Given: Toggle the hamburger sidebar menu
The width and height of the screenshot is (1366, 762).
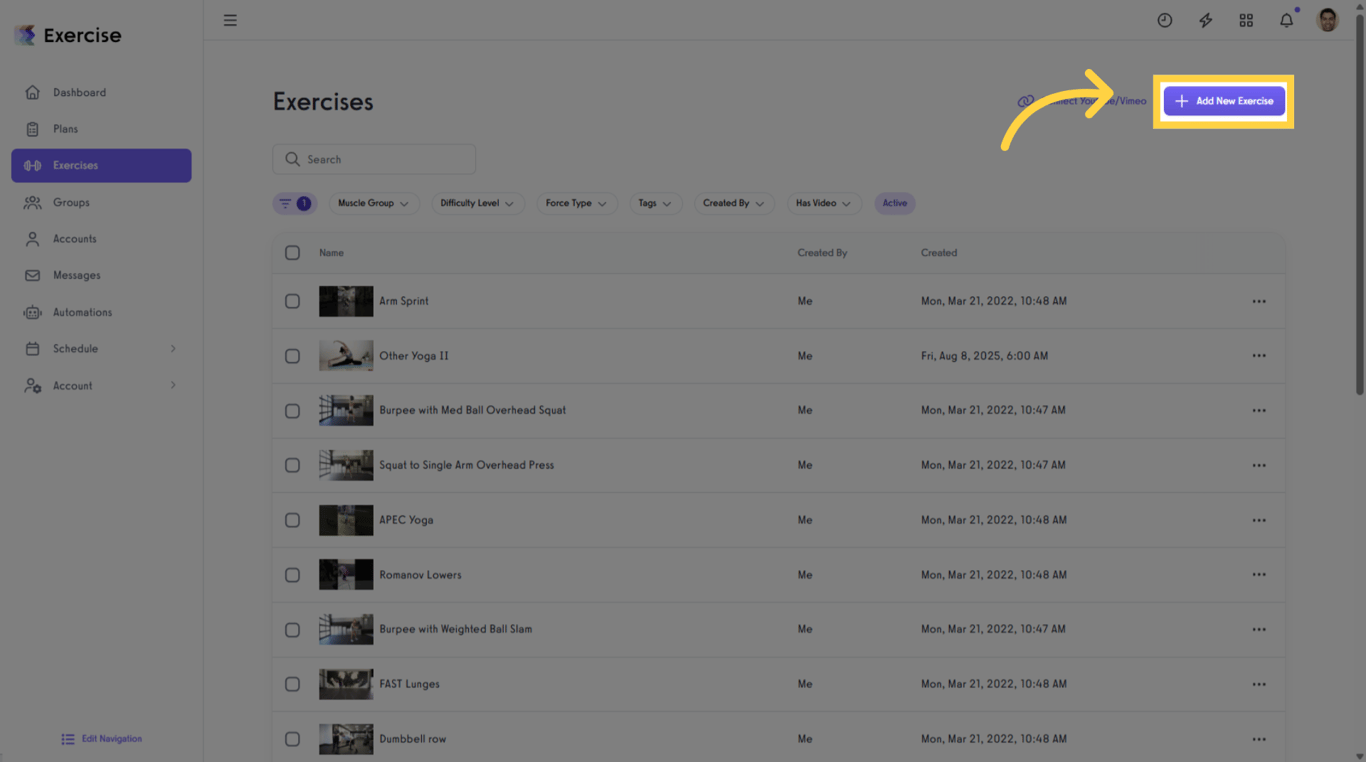Looking at the screenshot, I should [230, 20].
